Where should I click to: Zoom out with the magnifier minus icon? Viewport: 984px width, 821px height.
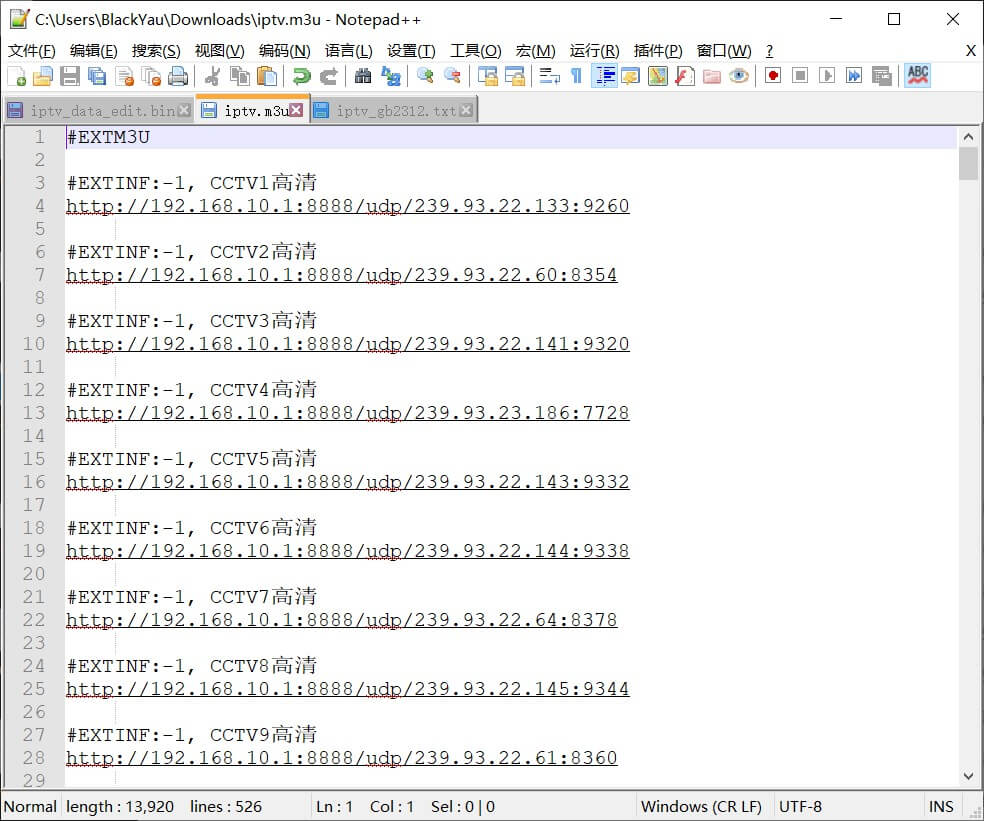452,77
